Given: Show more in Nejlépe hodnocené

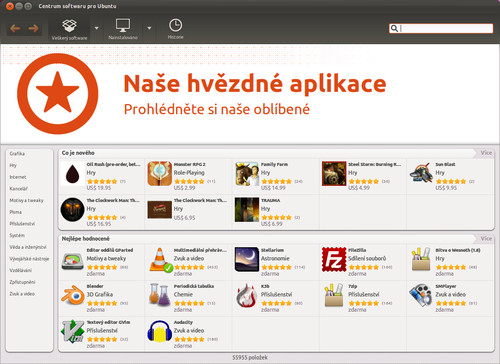Looking at the screenshot, I should point(486,238).
